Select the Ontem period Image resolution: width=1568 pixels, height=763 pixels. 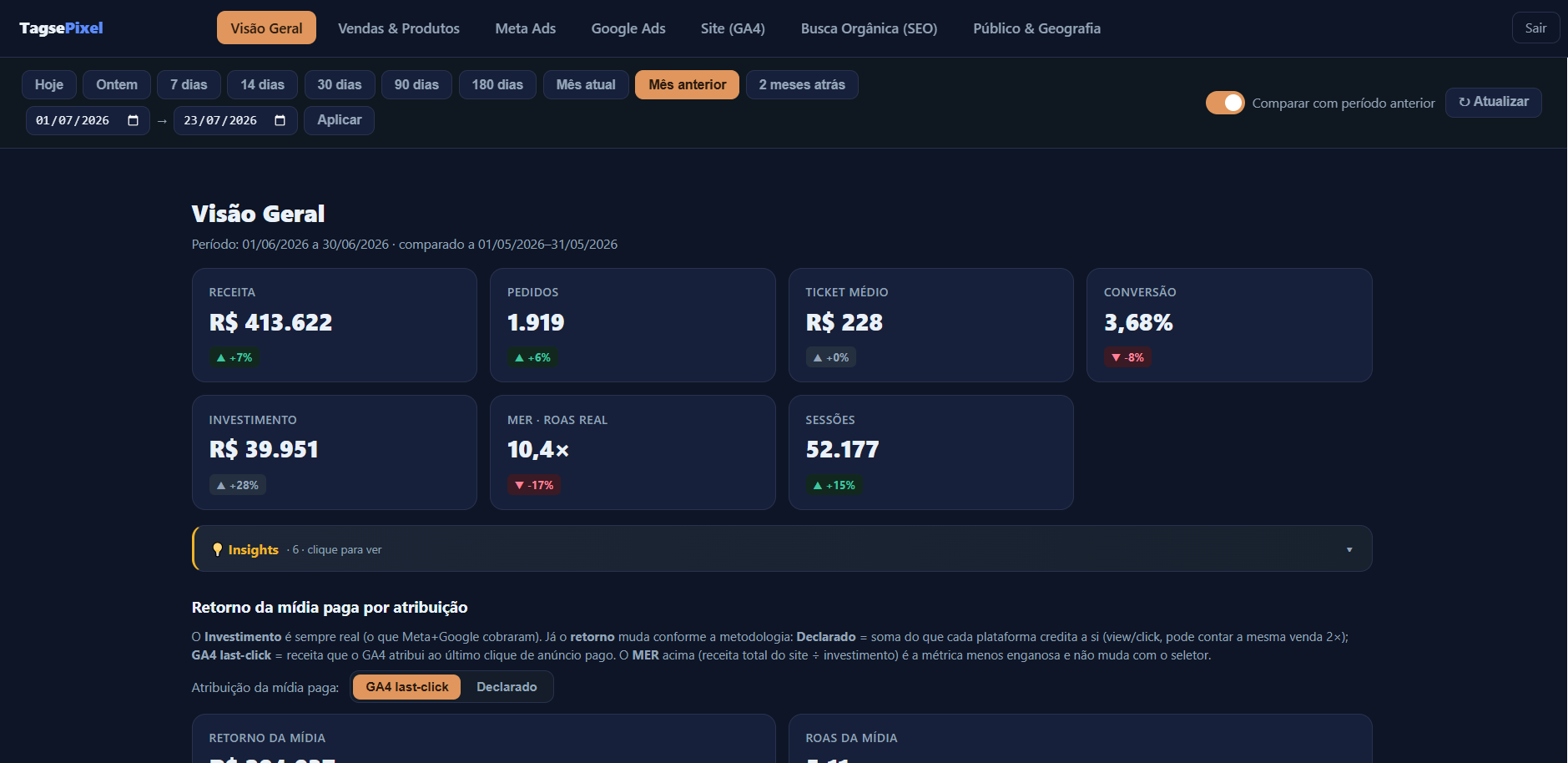[x=117, y=84]
